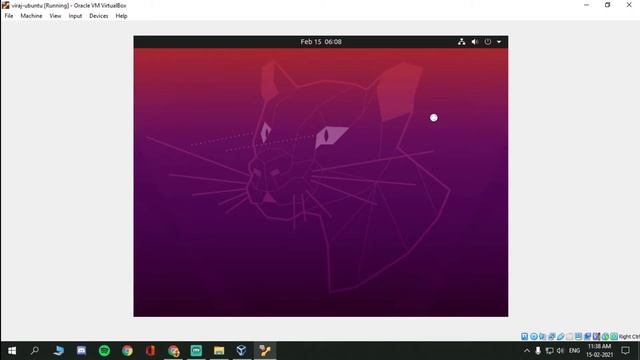Open Microsoft Office from the taskbar
The image size is (640, 360).
[x=151, y=351]
